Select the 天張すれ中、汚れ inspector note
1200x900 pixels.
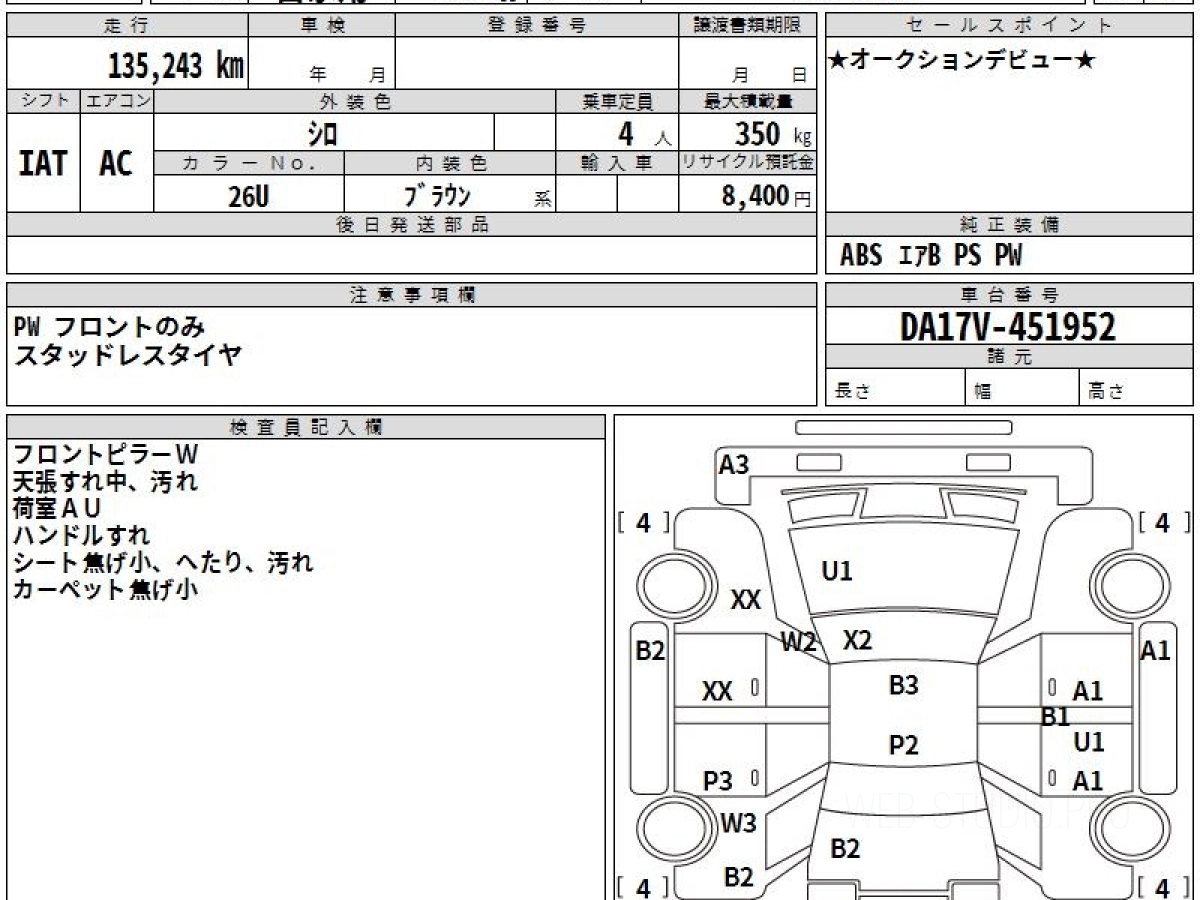point(105,482)
